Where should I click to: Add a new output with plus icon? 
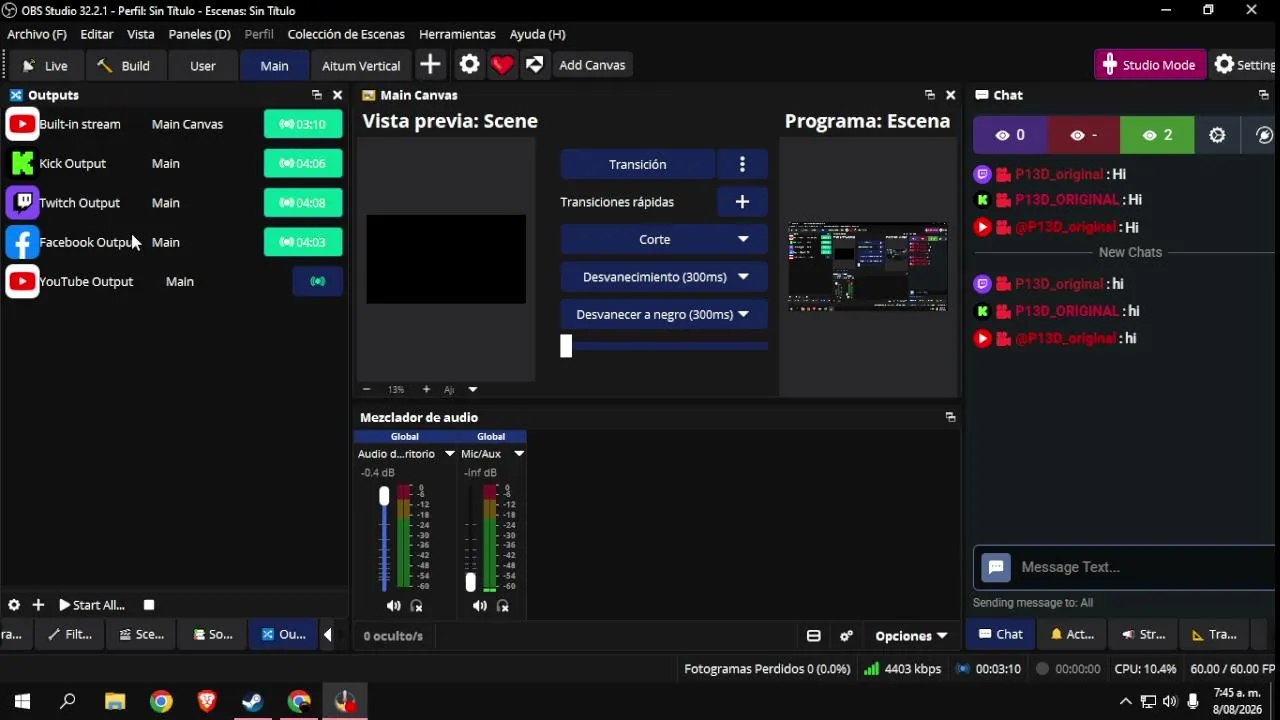pyautogui.click(x=38, y=605)
